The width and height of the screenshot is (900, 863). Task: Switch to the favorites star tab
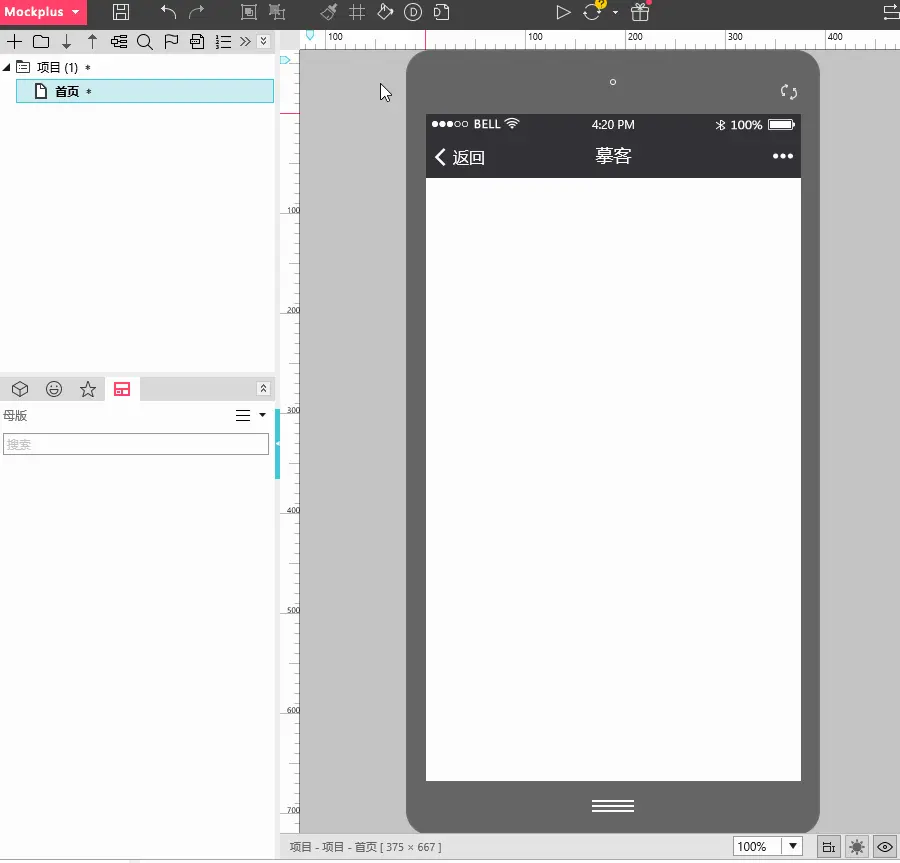point(88,389)
